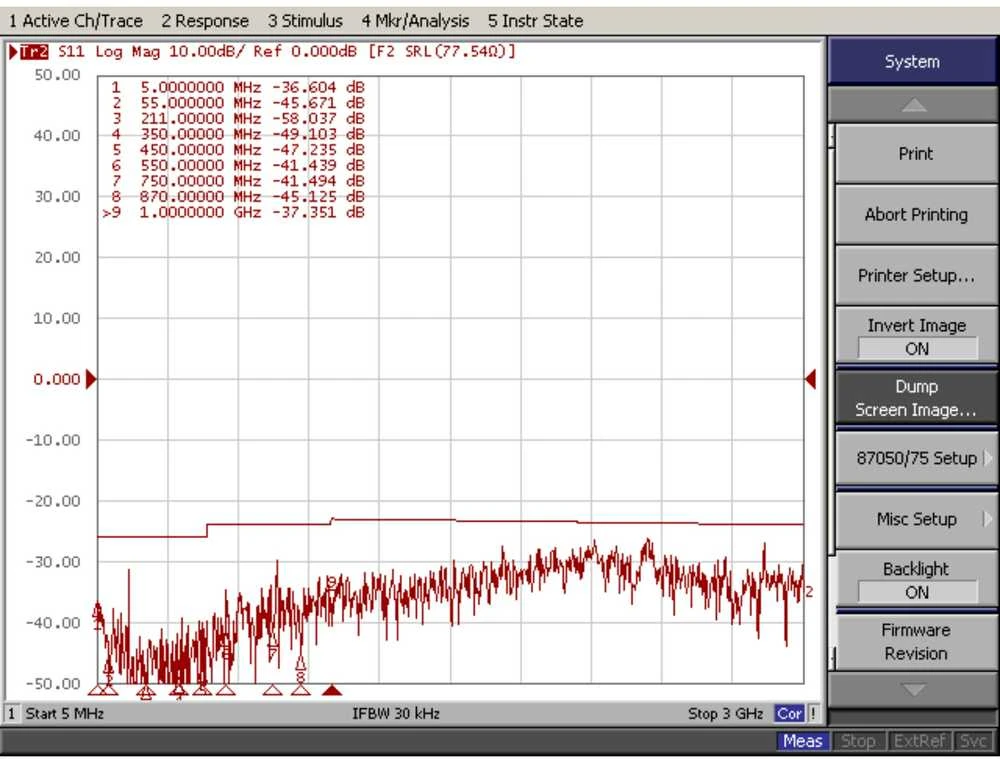The image size is (1000, 759).
Task: Open the Instr State menu
Action: coord(535,21)
